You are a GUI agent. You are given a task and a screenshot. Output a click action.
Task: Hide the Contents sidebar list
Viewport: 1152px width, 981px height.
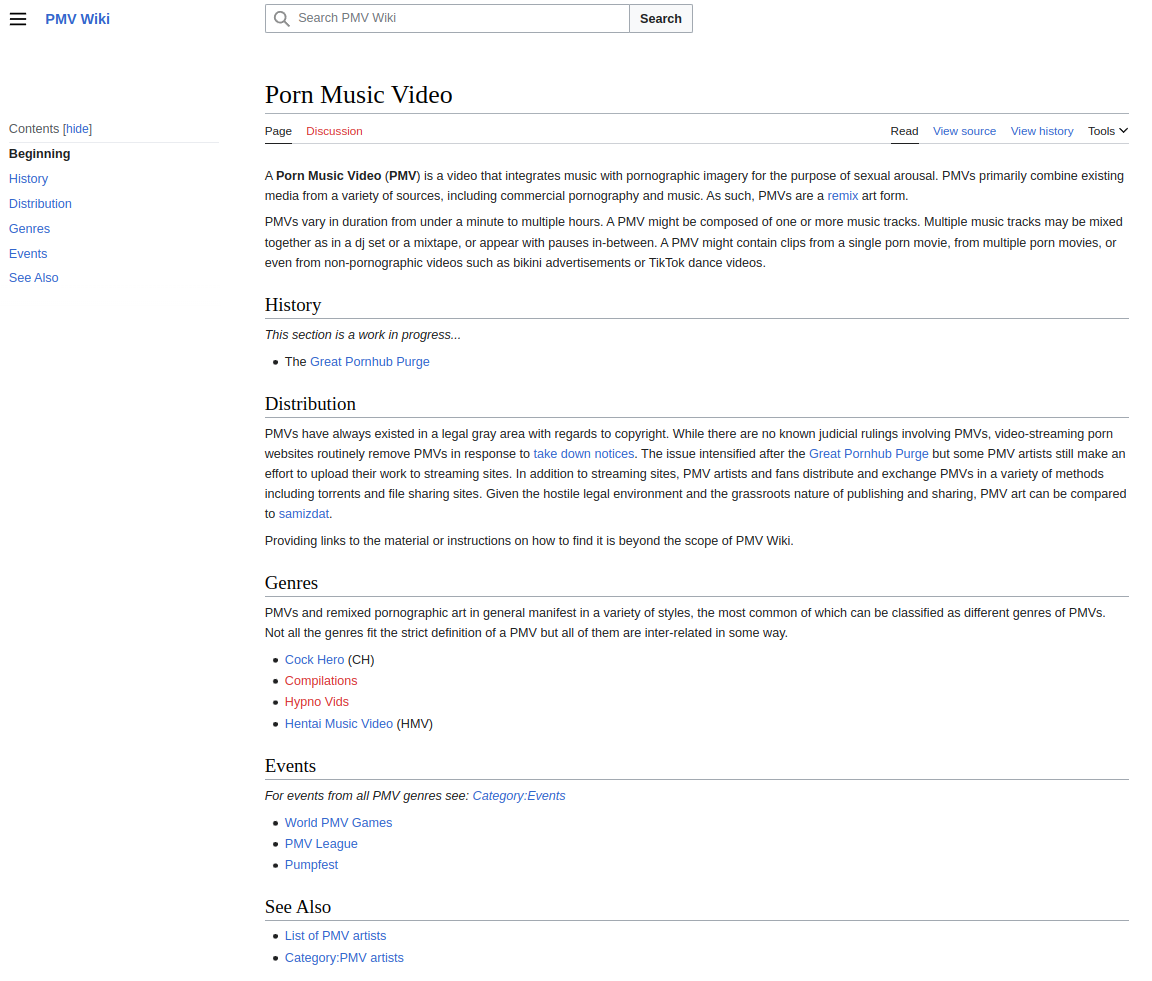[77, 129]
